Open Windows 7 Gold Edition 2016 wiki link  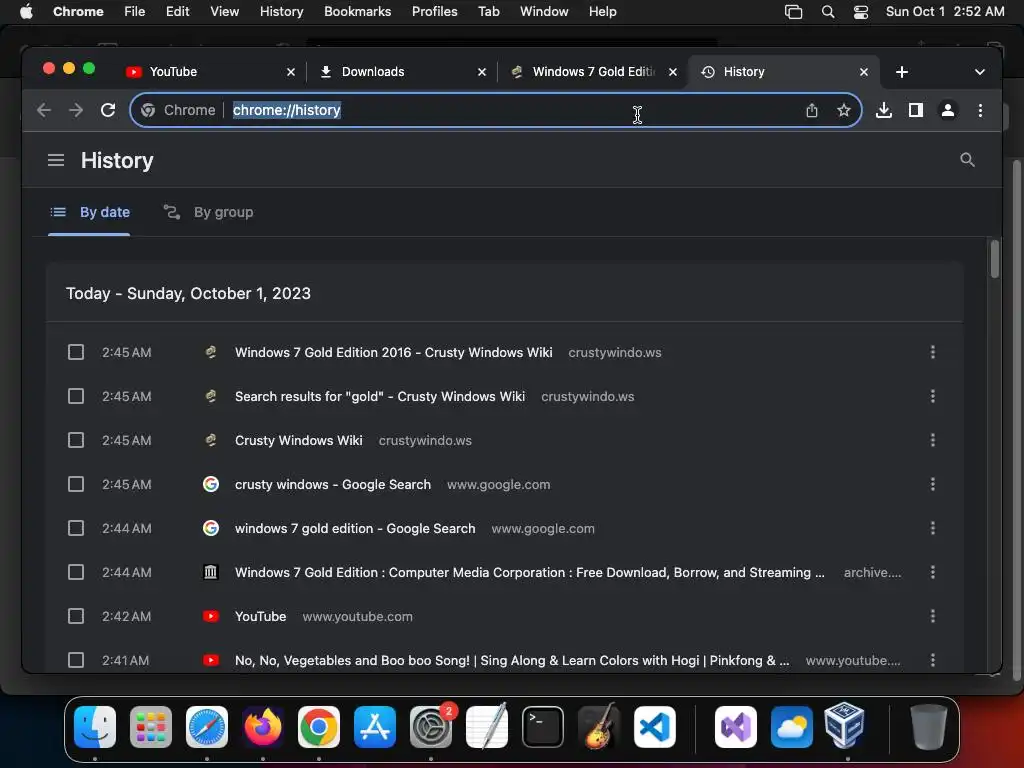coord(393,352)
